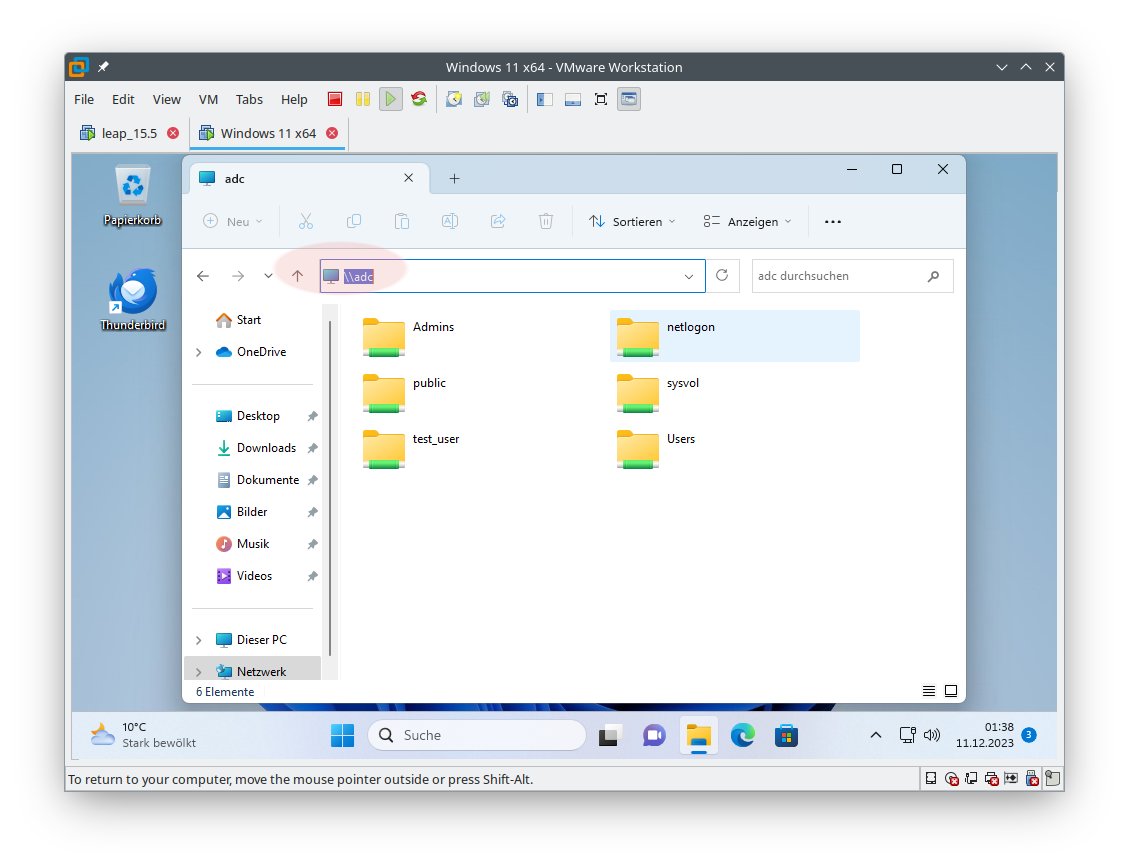This screenshot has width=1129, height=868.
Task: Switch to the leap_15.5 tab
Action: click(129, 133)
